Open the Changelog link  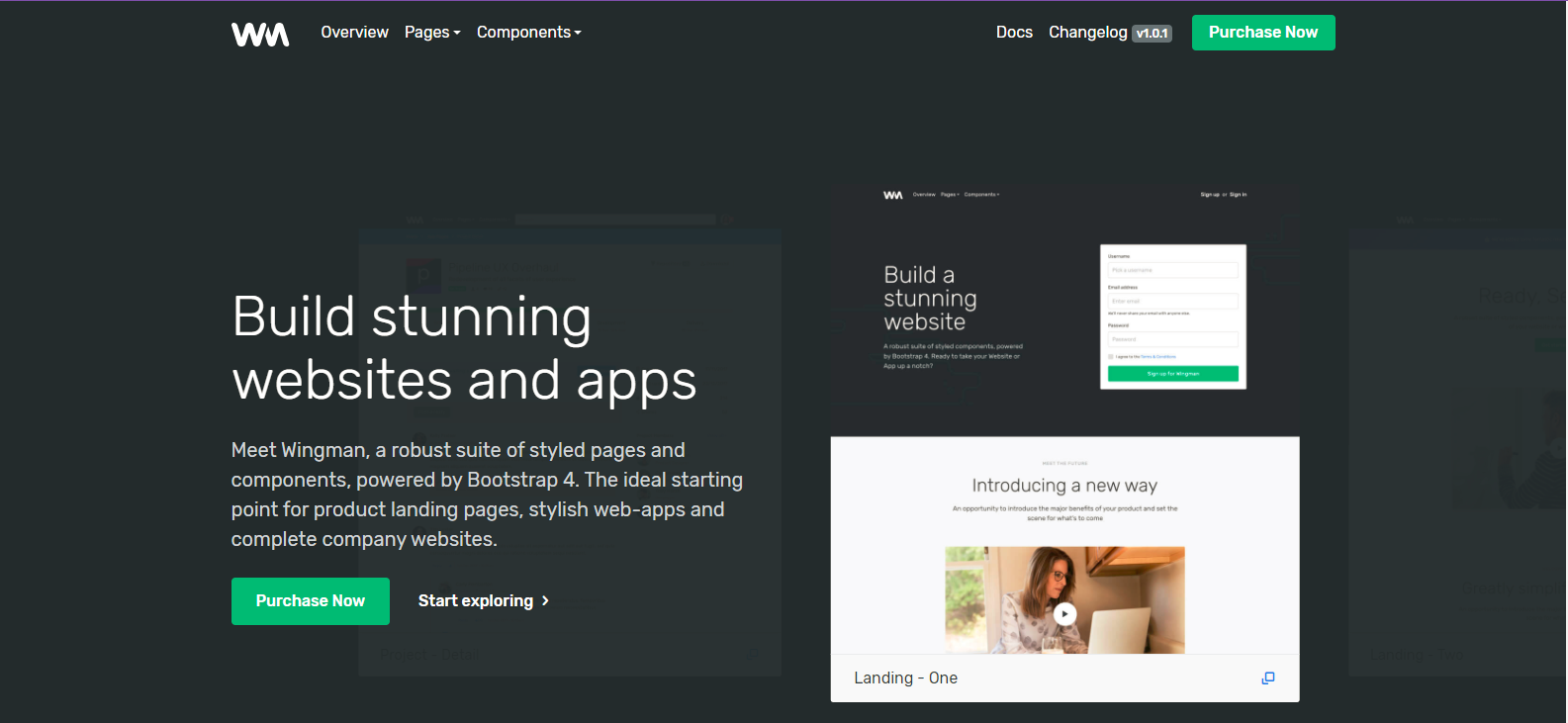click(1087, 33)
